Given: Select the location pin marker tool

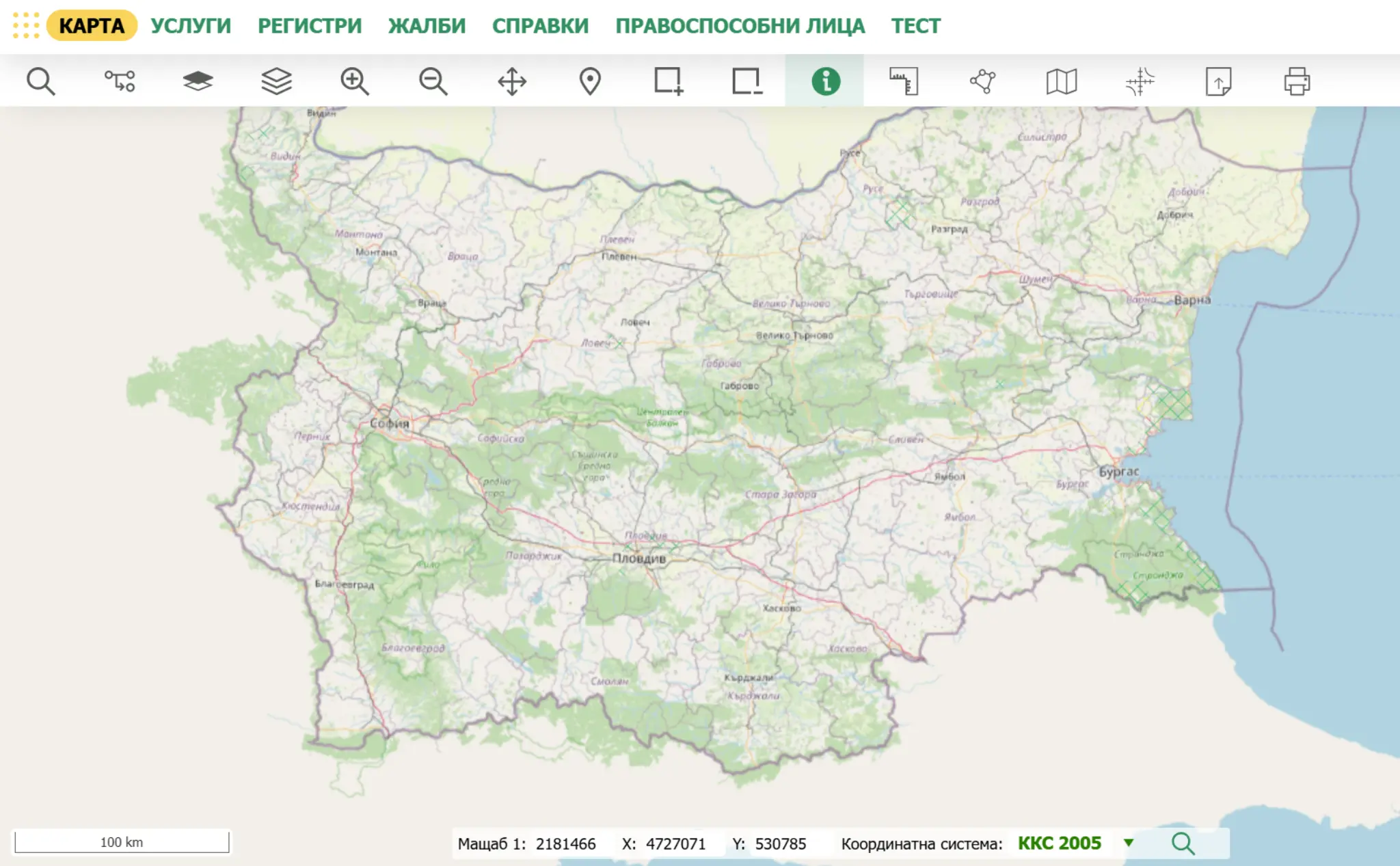Looking at the screenshot, I should (590, 81).
